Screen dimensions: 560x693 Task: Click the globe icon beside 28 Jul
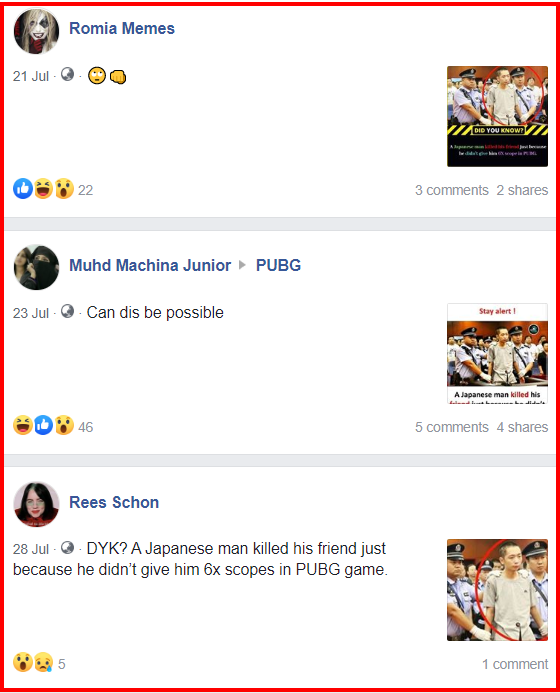[x=67, y=548]
